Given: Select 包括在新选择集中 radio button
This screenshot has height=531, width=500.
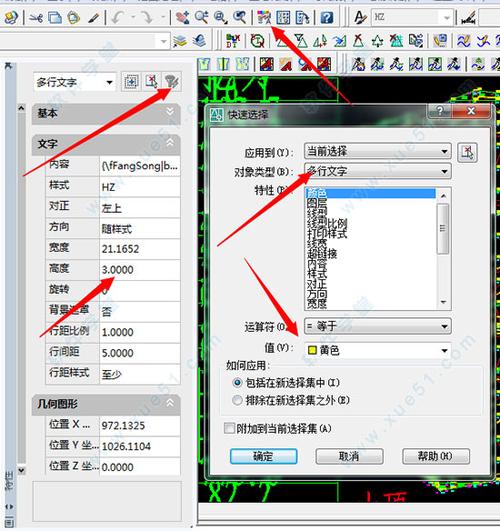Looking at the screenshot, I should [237, 383].
